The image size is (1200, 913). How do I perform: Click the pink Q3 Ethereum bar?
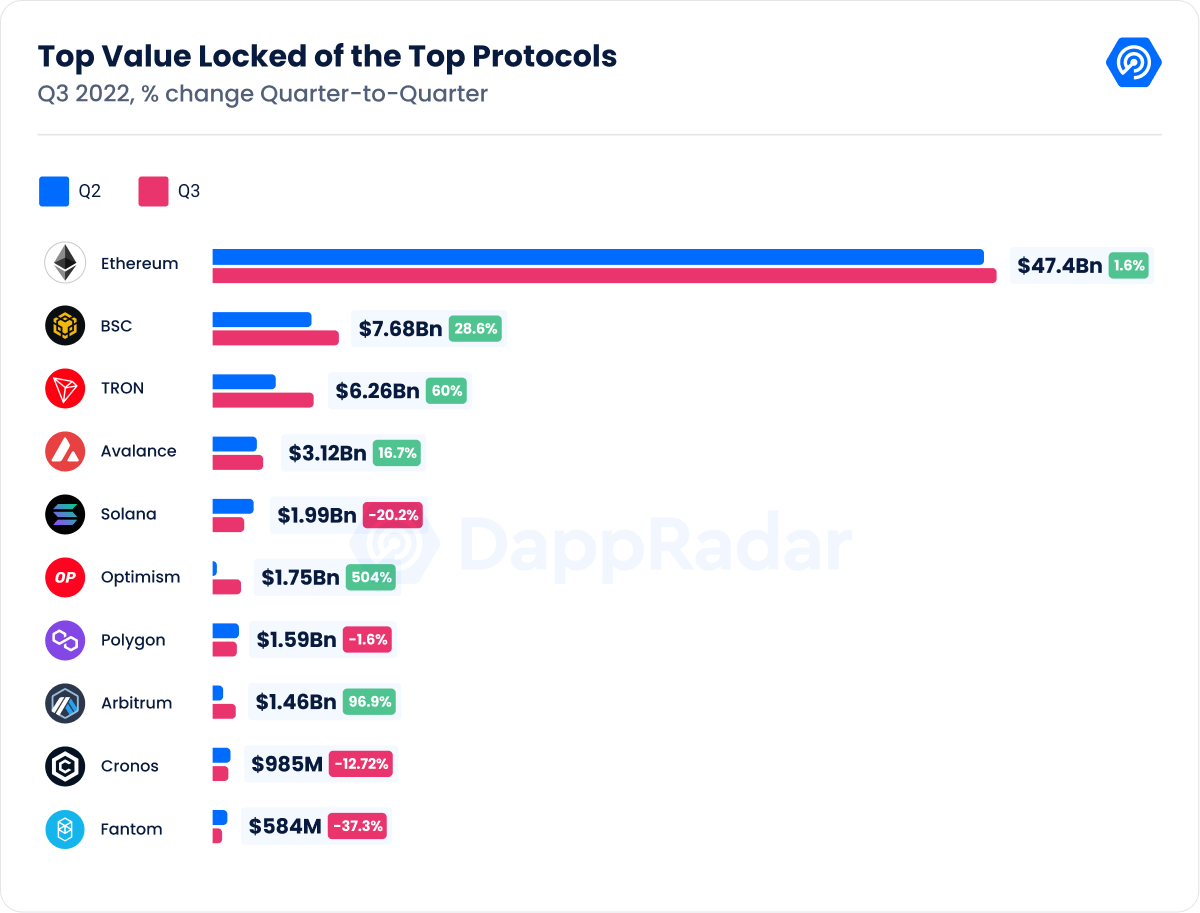pyautogui.click(x=604, y=276)
